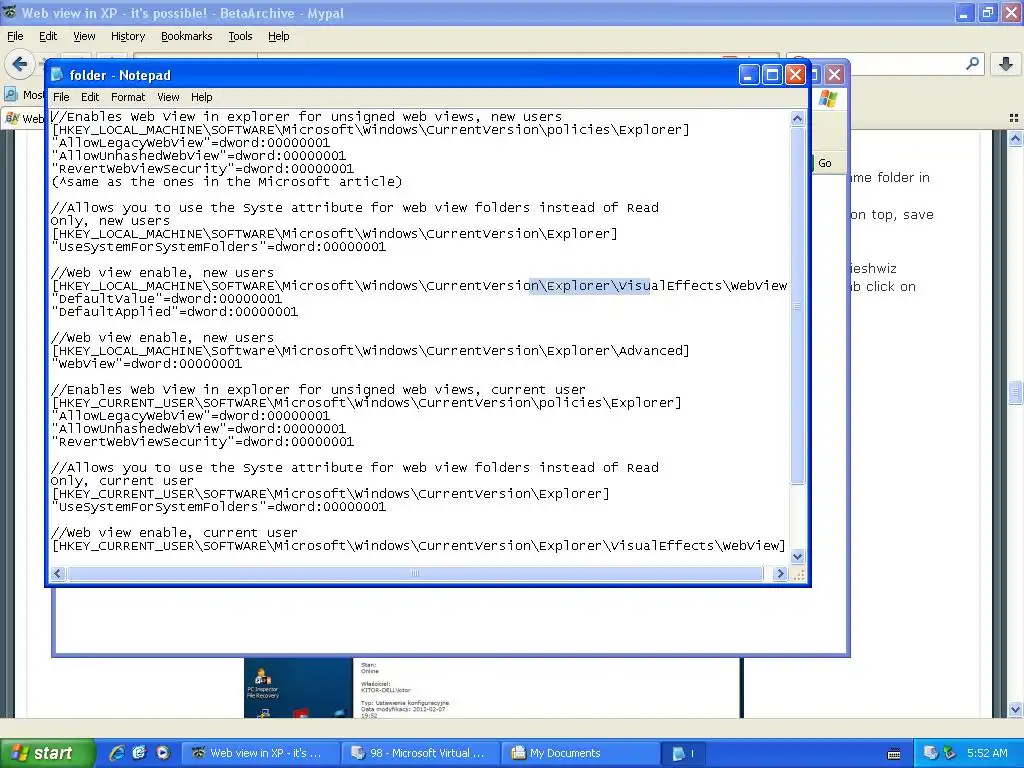Viewport: 1024px width, 768px height.
Task: Click the highlighted \Explorer\Visu text selection
Action: pyautogui.click(x=589, y=286)
